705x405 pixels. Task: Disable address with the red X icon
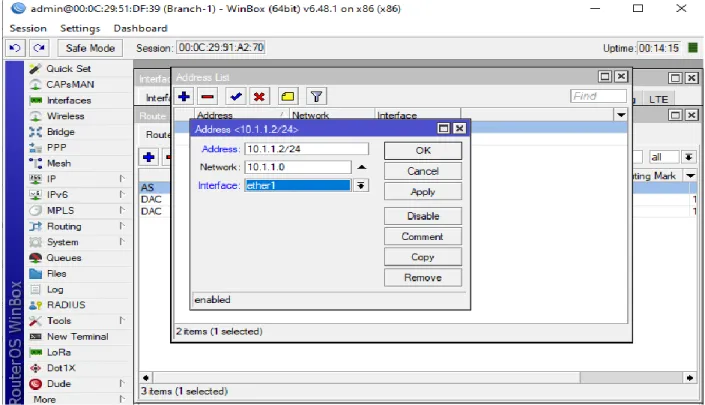pyautogui.click(x=259, y=96)
